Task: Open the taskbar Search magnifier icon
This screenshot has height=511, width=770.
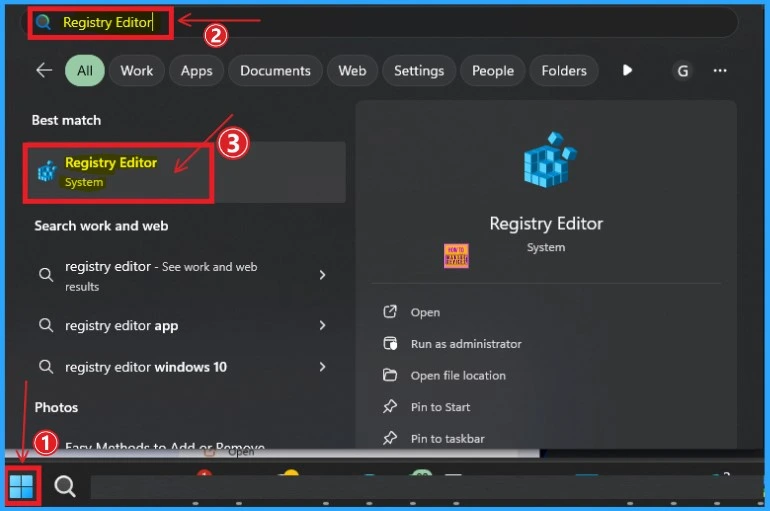Action: point(65,486)
